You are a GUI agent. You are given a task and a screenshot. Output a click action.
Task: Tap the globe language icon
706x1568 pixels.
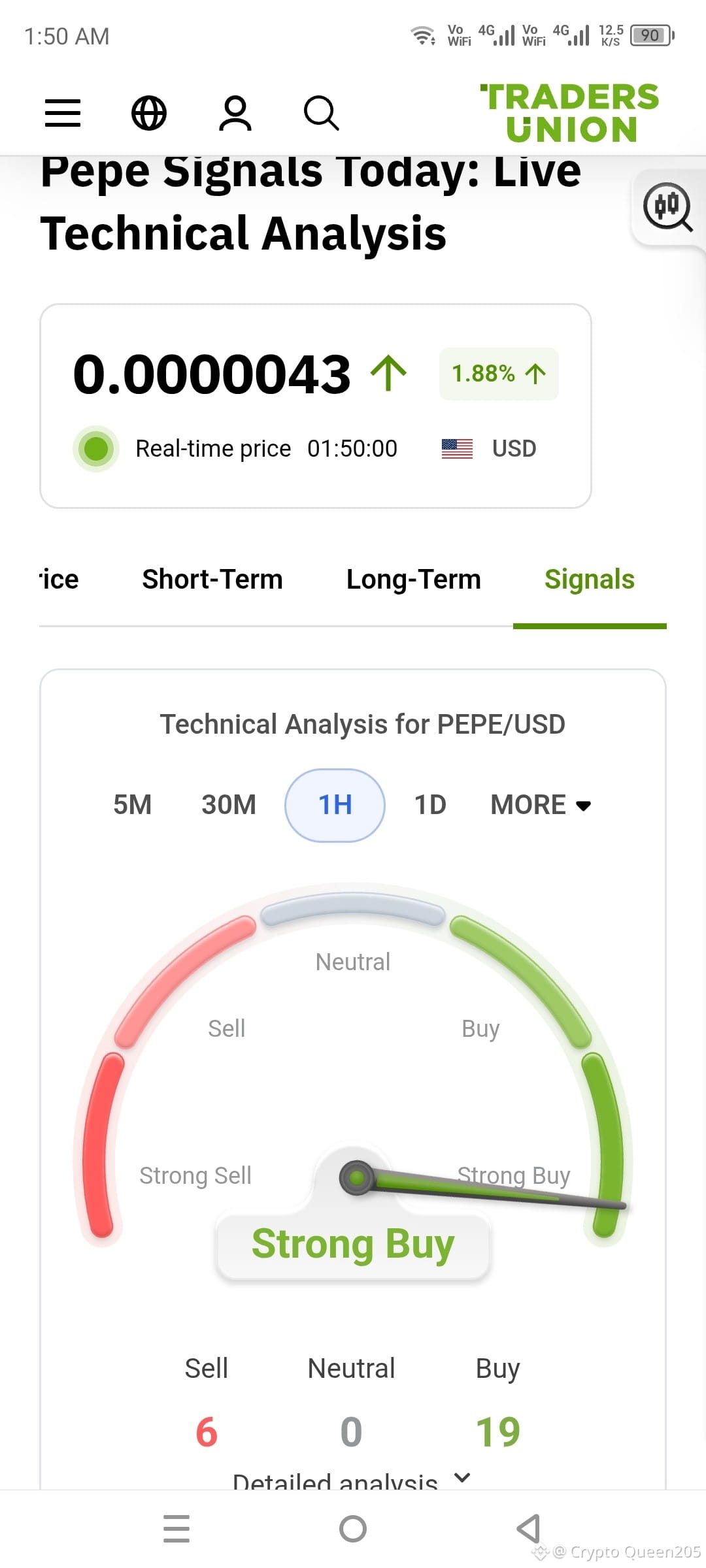149,113
